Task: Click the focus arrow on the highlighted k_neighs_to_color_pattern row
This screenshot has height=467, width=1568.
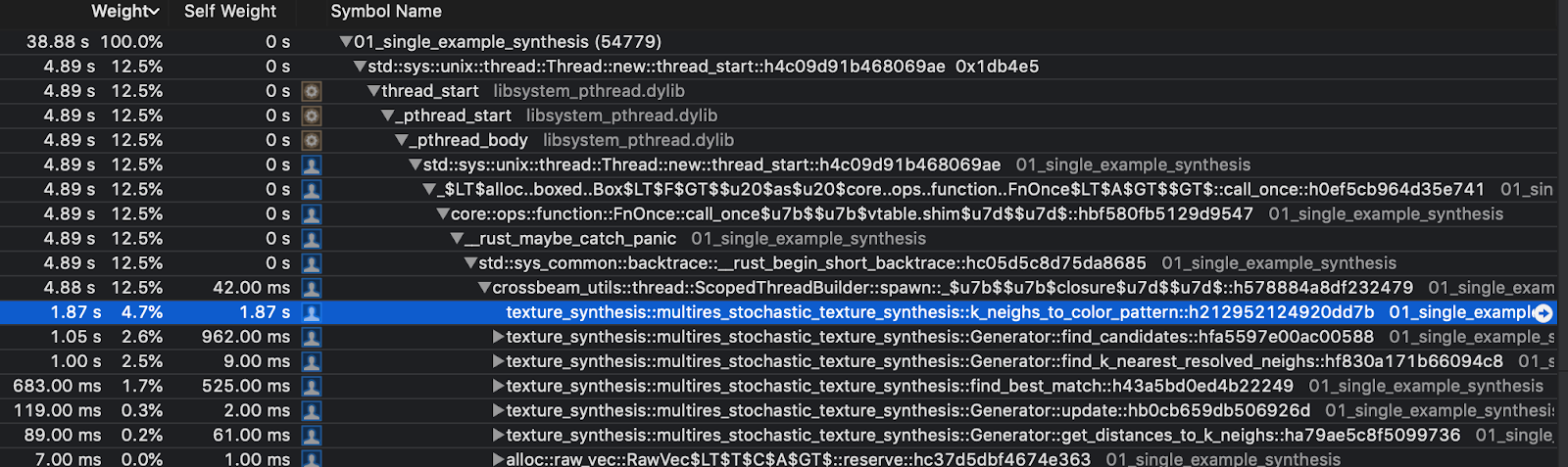Action: 1543,313
